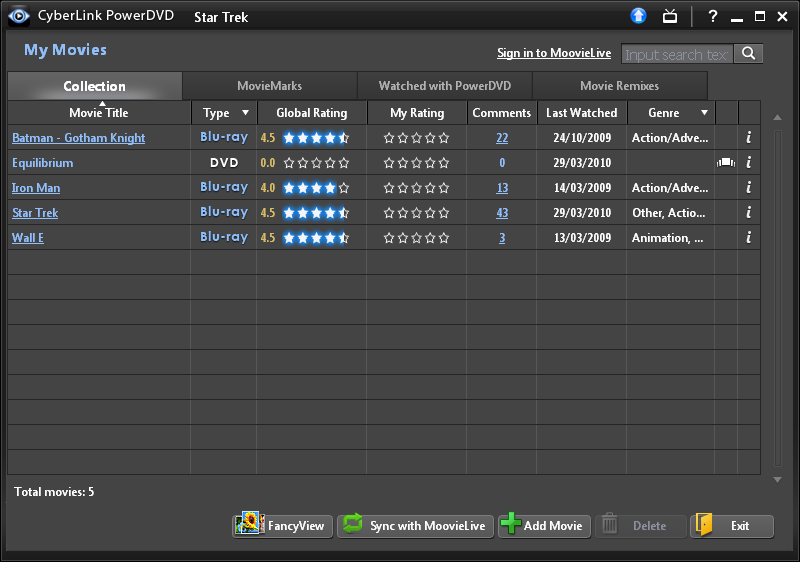
Task: Open the TV mode icon in title bar
Action: (670, 16)
